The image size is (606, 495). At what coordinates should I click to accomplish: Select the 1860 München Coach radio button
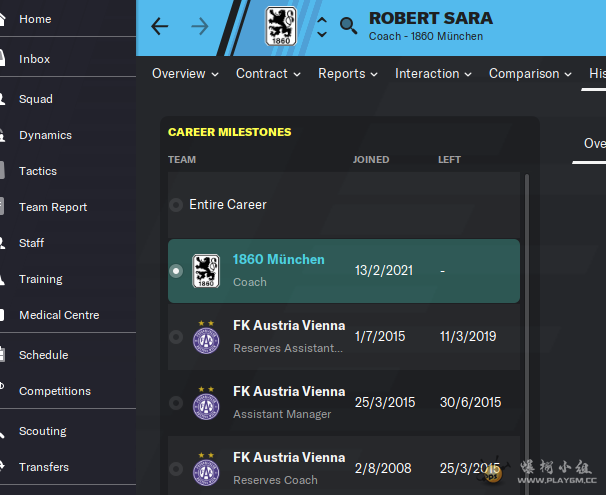click(x=176, y=271)
